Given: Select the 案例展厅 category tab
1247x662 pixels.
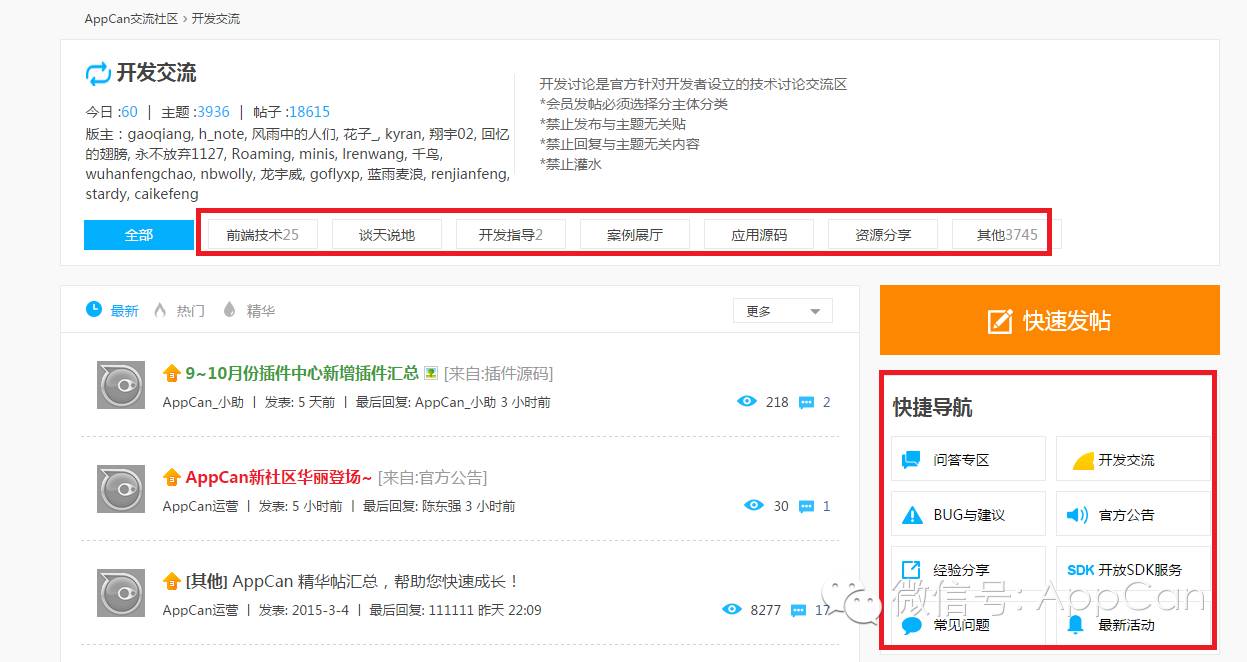Looking at the screenshot, I should [x=635, y=235].
